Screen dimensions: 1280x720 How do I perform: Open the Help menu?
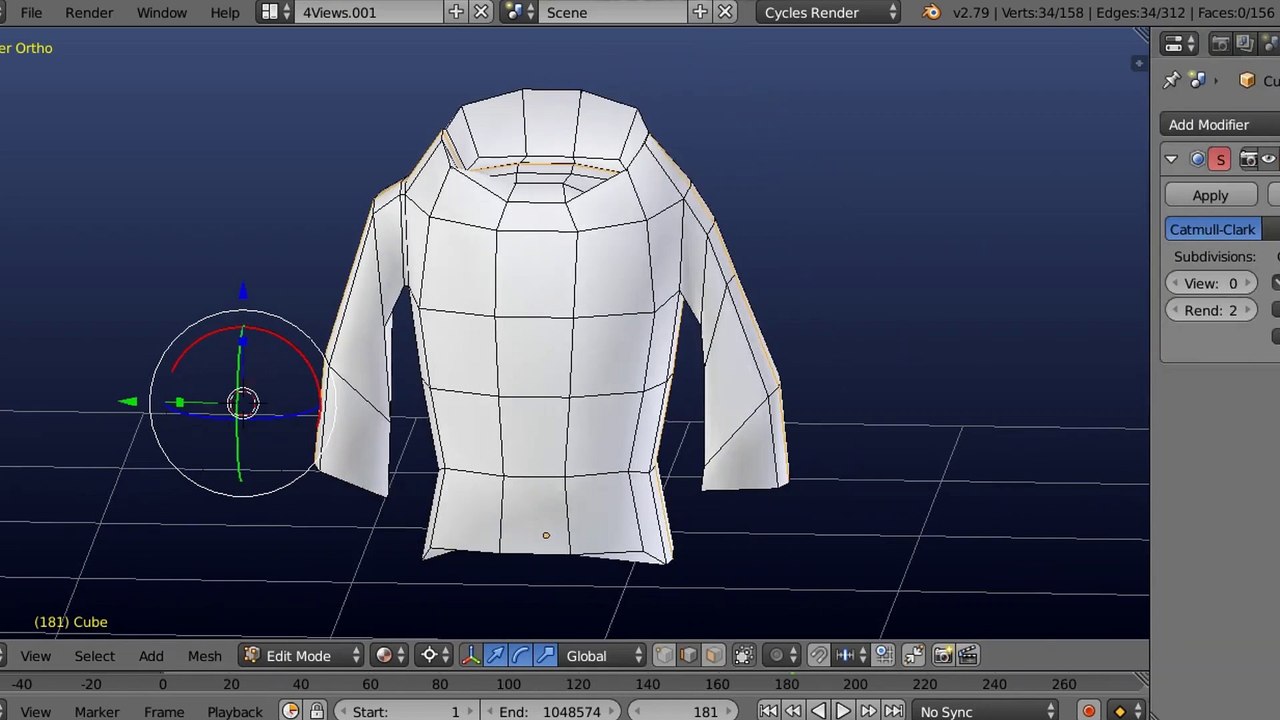(x=225, y=13)
